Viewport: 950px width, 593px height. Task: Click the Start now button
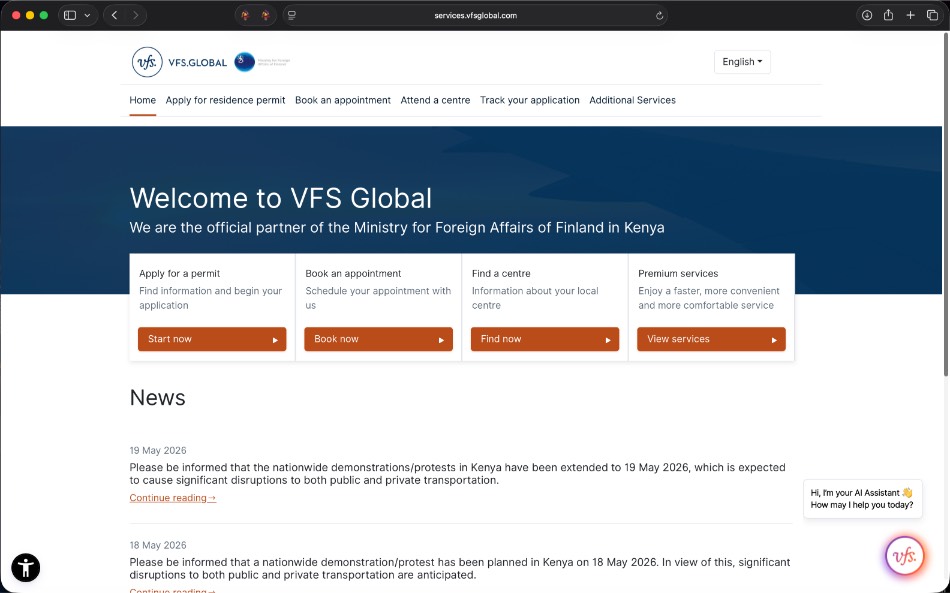coord(212,339)
